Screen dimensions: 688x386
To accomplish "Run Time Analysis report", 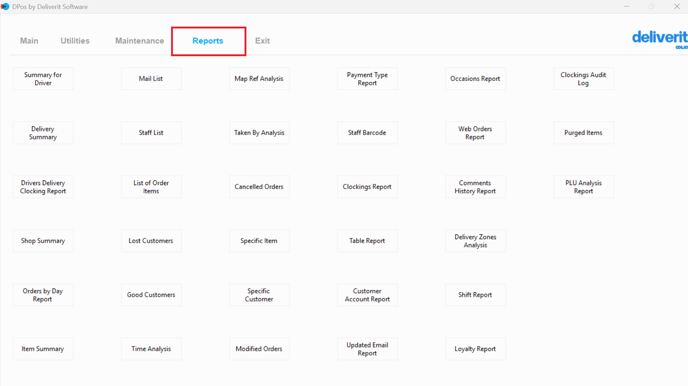I will tap(151, 349).
